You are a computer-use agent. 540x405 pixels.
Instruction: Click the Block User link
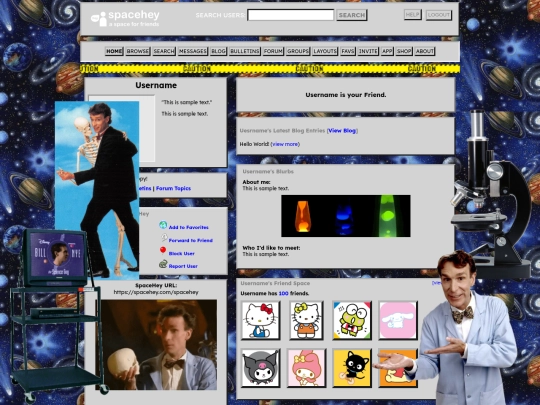(x=181, y=253)
